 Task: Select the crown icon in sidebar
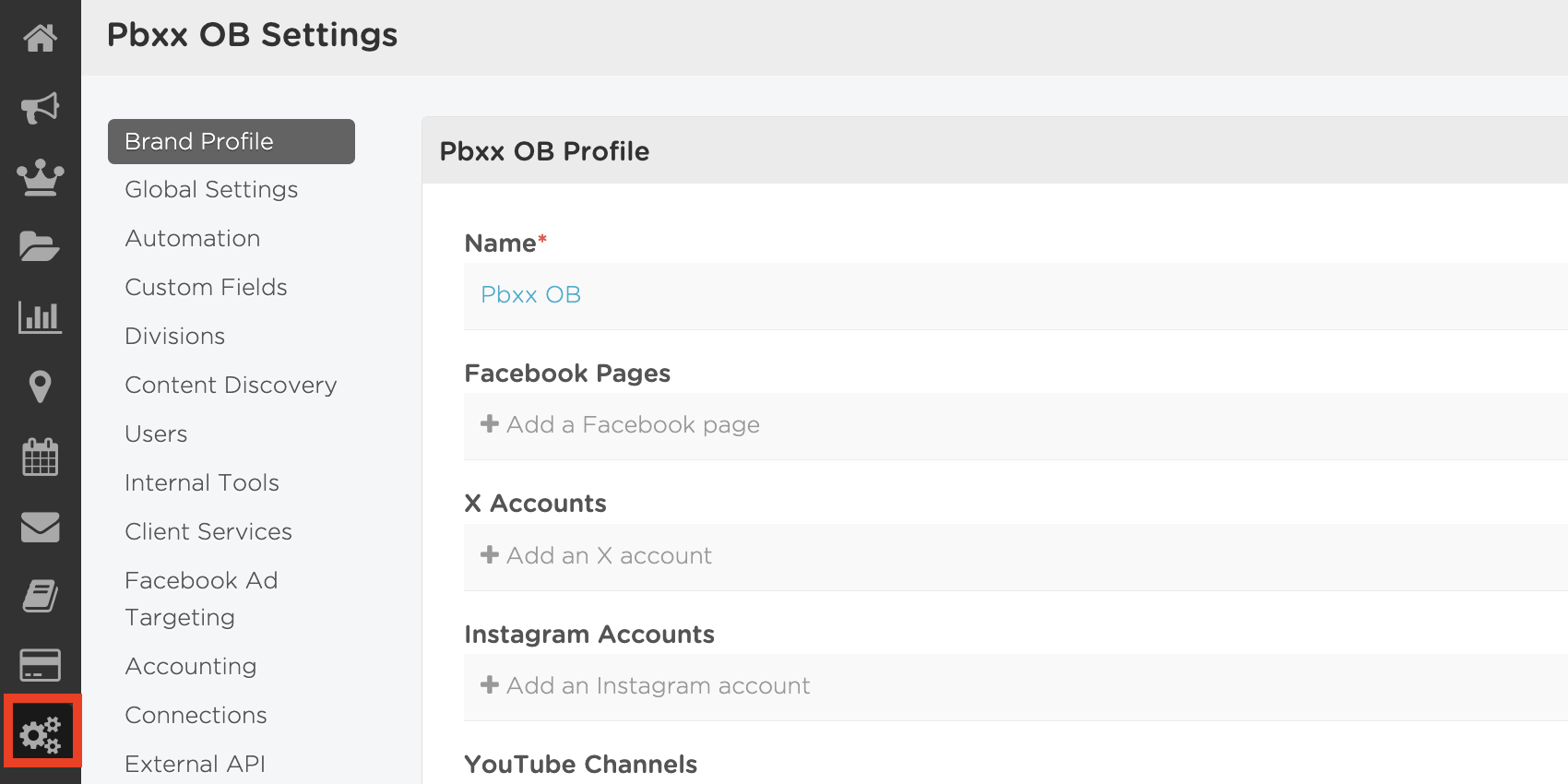coord(40,178)
